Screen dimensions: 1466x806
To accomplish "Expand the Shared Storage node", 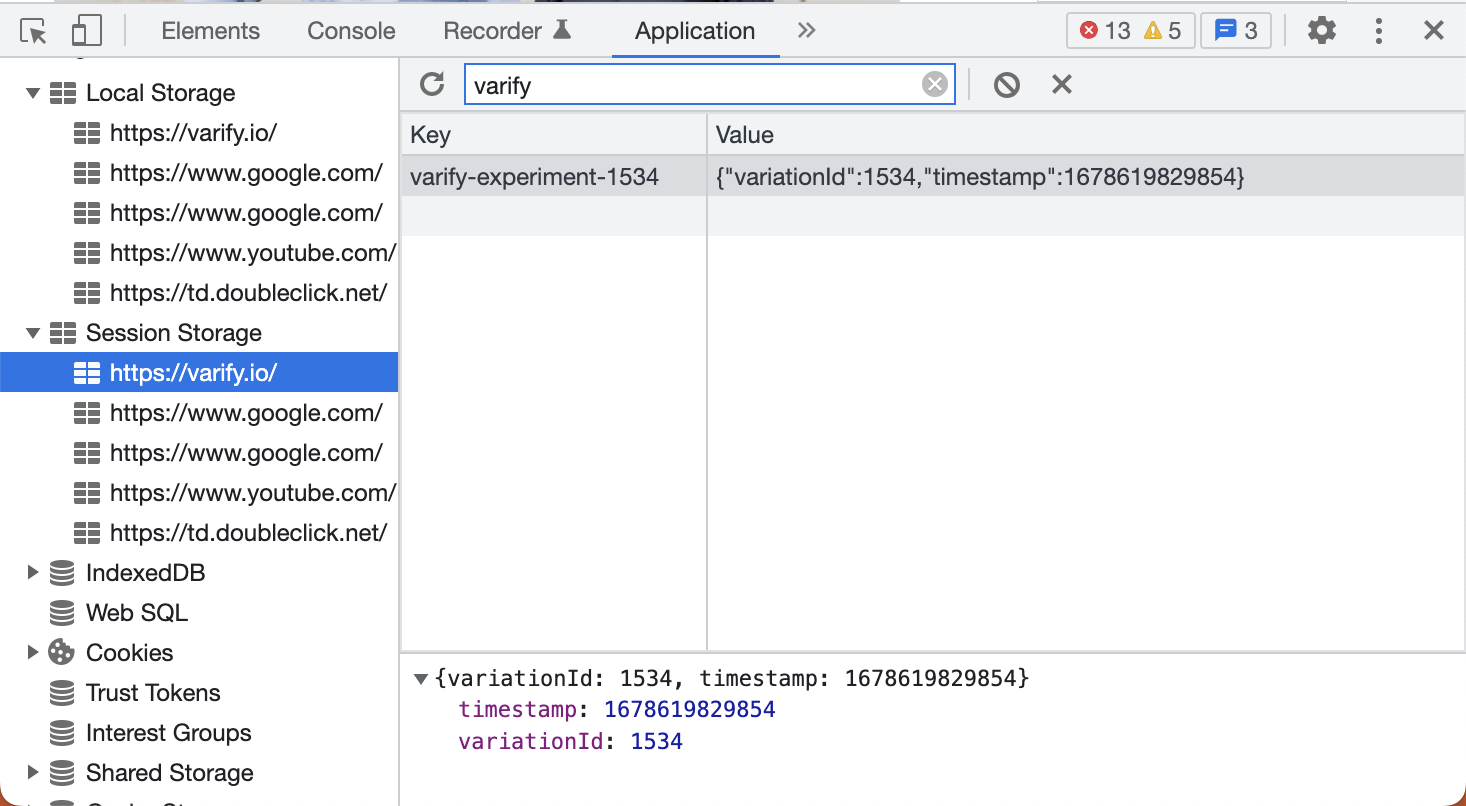I will [33, 773].
